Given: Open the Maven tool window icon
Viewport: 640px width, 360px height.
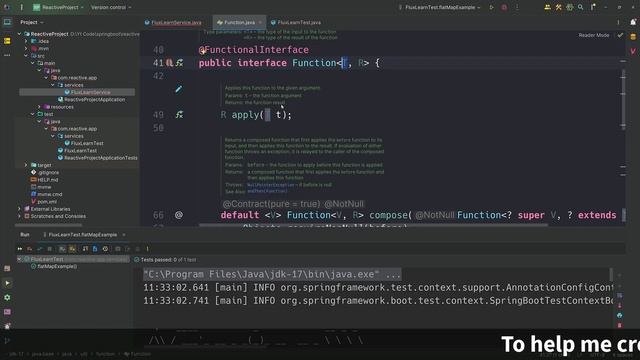Looking at the screenshot, I should tap(633, 51).
